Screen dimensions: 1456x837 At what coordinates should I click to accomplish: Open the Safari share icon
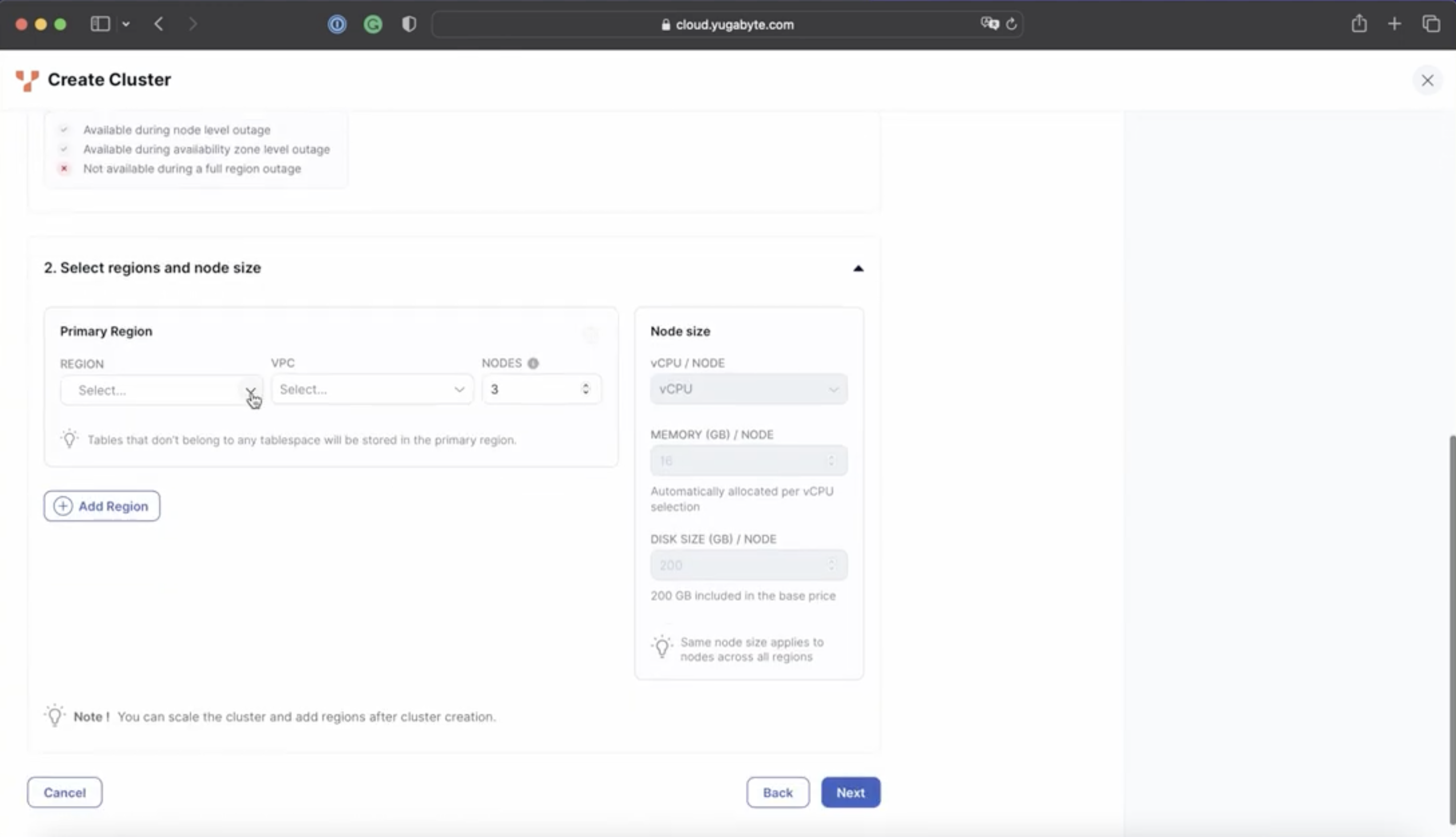pyautogui.click(x=1359, y=24)
